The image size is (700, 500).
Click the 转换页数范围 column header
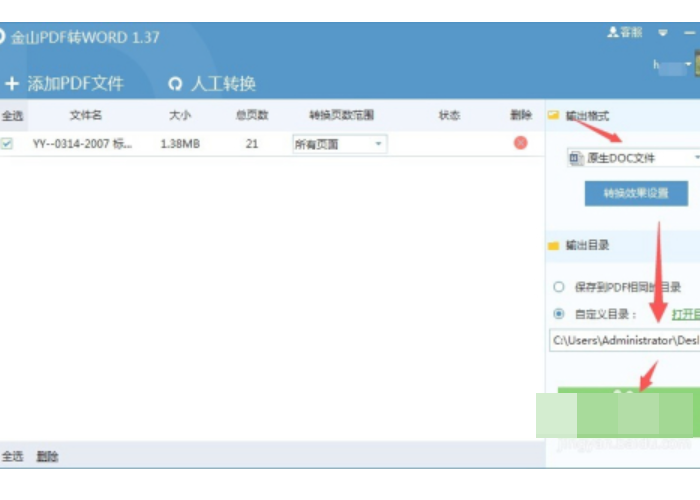pyautogui.click(x=342, y=115)
